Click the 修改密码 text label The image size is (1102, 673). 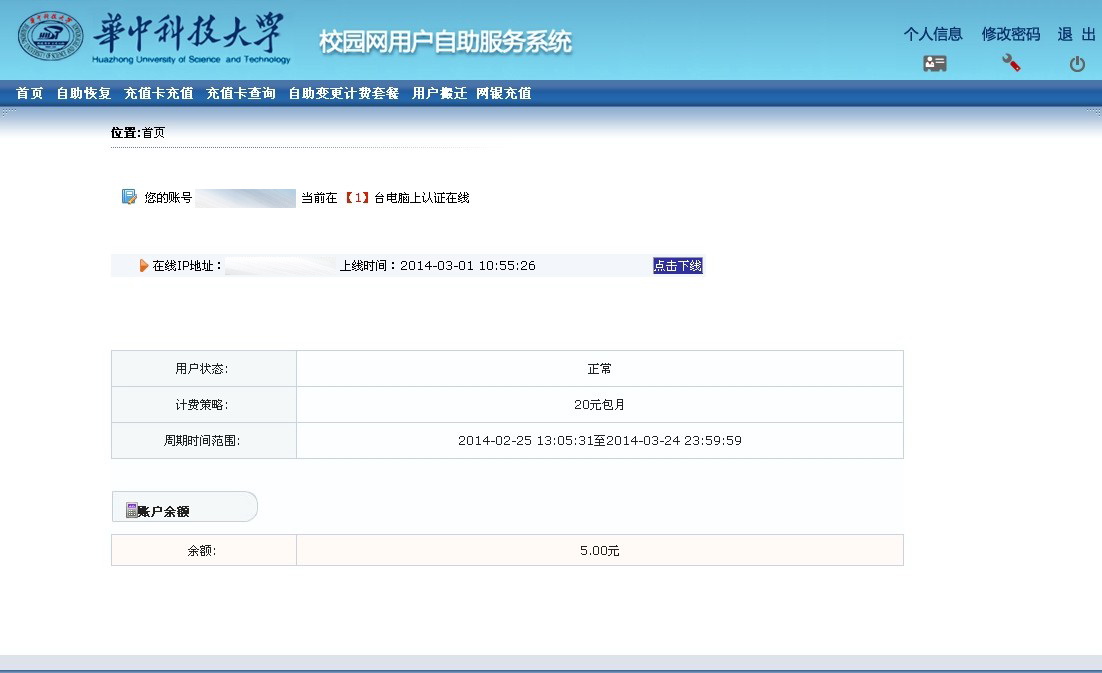[1010, 33]
